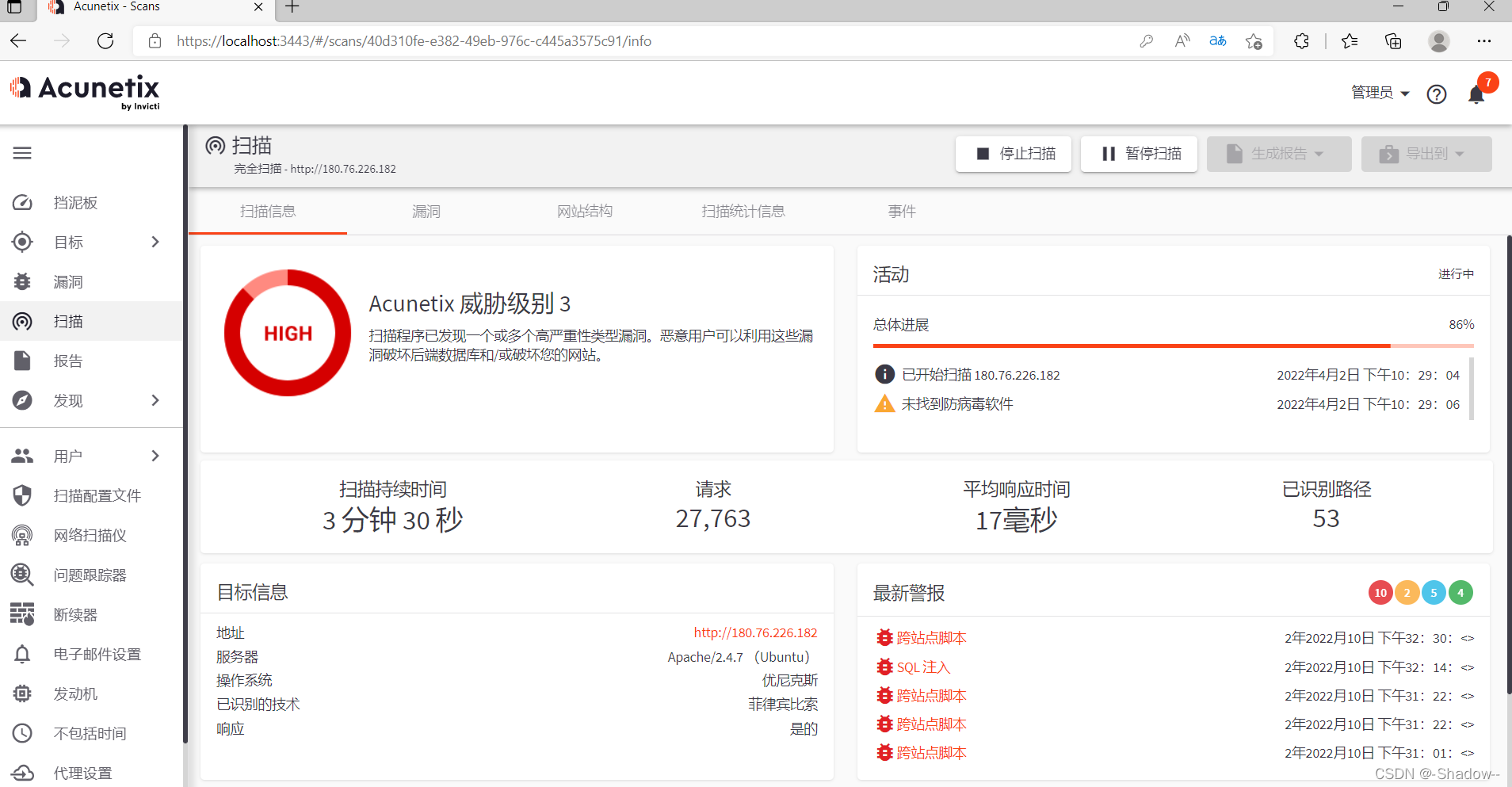This screenshot has height=787, width=1512.
Task: Click the warning icon beside 未找到防病毒软件
Action: [x=884, y=403]
